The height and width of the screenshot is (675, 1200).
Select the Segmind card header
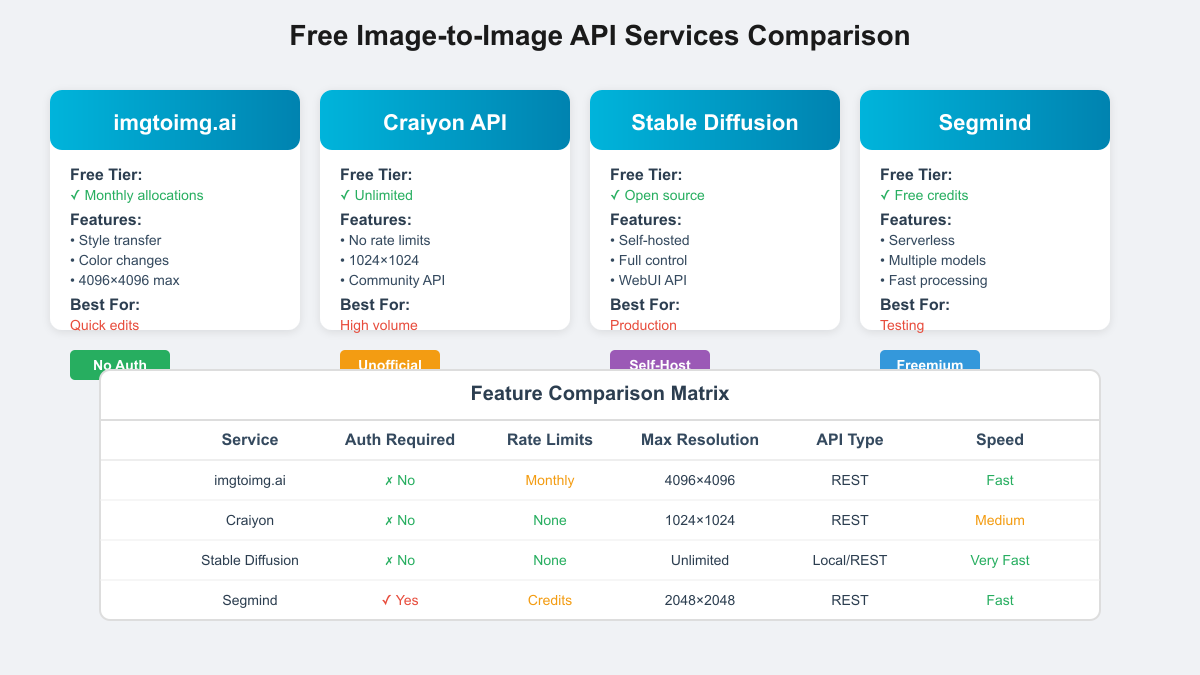(985, 120)
